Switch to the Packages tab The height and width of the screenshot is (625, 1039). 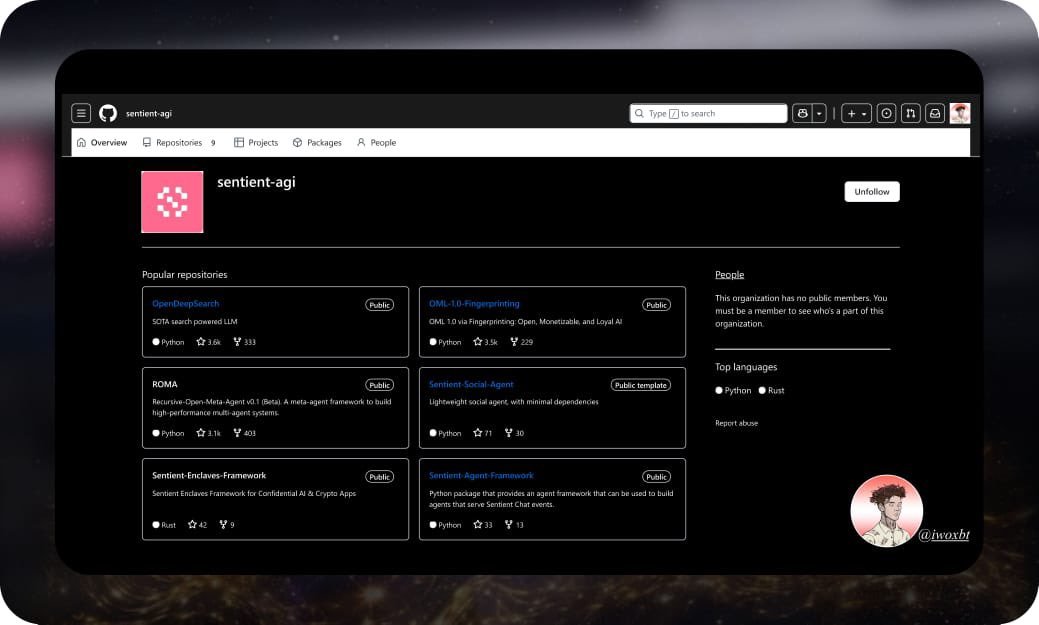(x=317, y=142)
